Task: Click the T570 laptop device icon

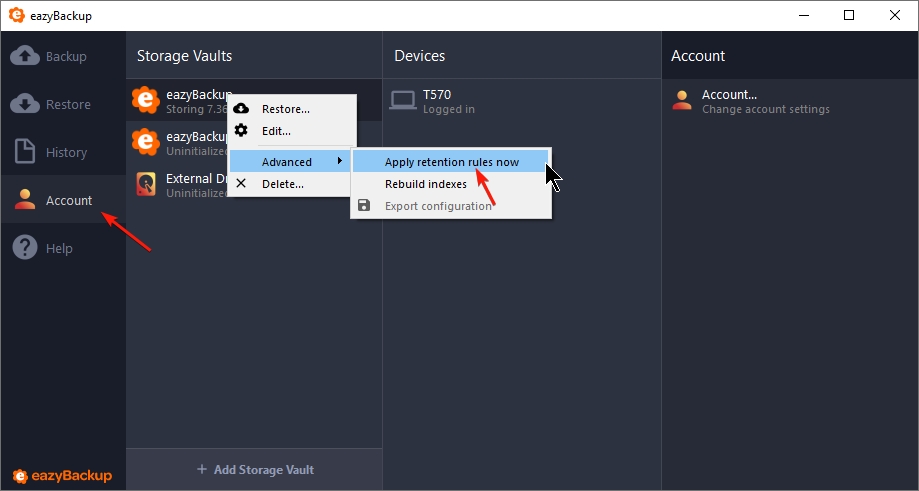Action: point(403,100)
